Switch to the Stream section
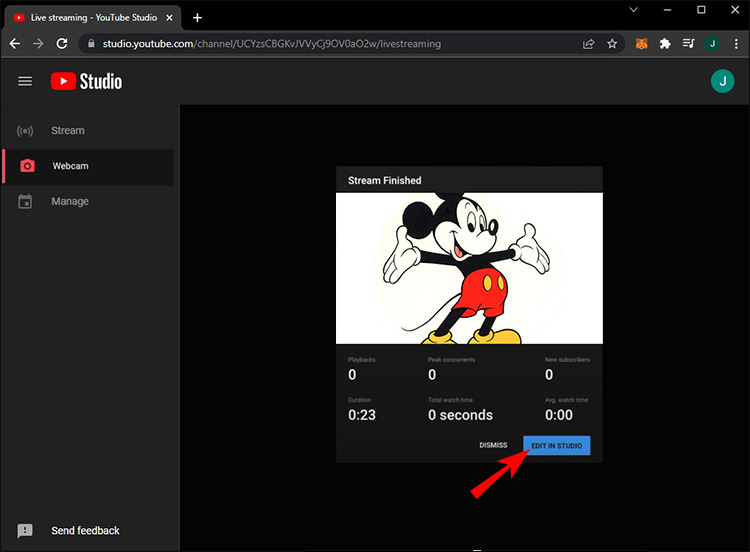 point(88,131)
